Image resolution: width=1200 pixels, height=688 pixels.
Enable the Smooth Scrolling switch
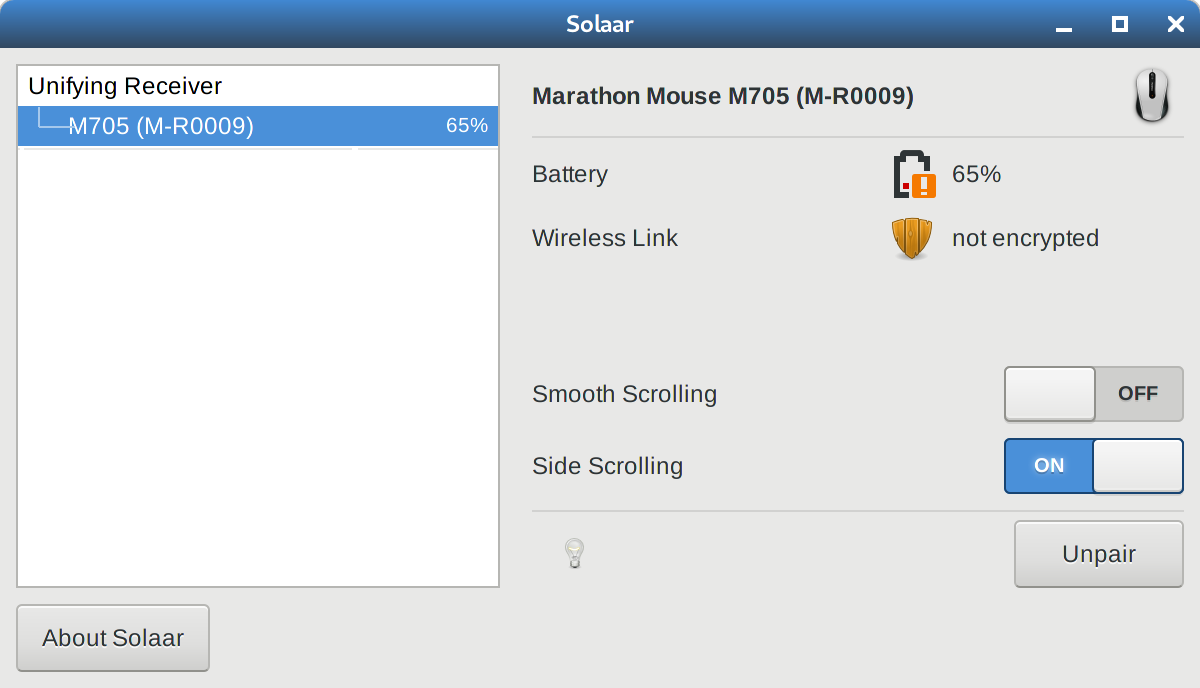point(1094,394)
